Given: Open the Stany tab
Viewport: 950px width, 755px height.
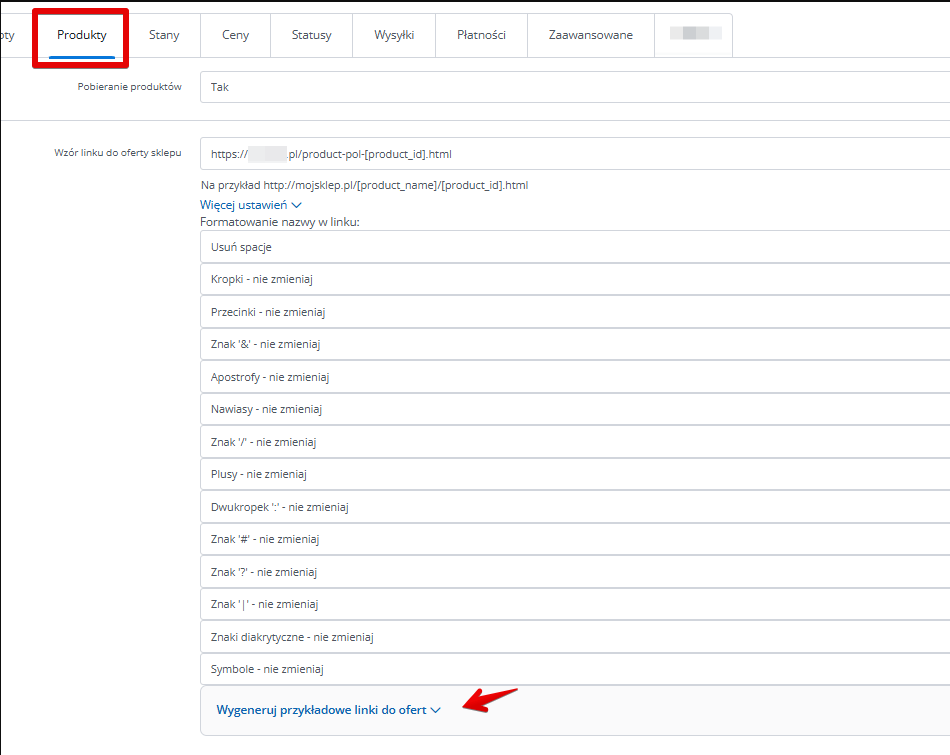Looking at the screenshot, I should click(164, 35).
